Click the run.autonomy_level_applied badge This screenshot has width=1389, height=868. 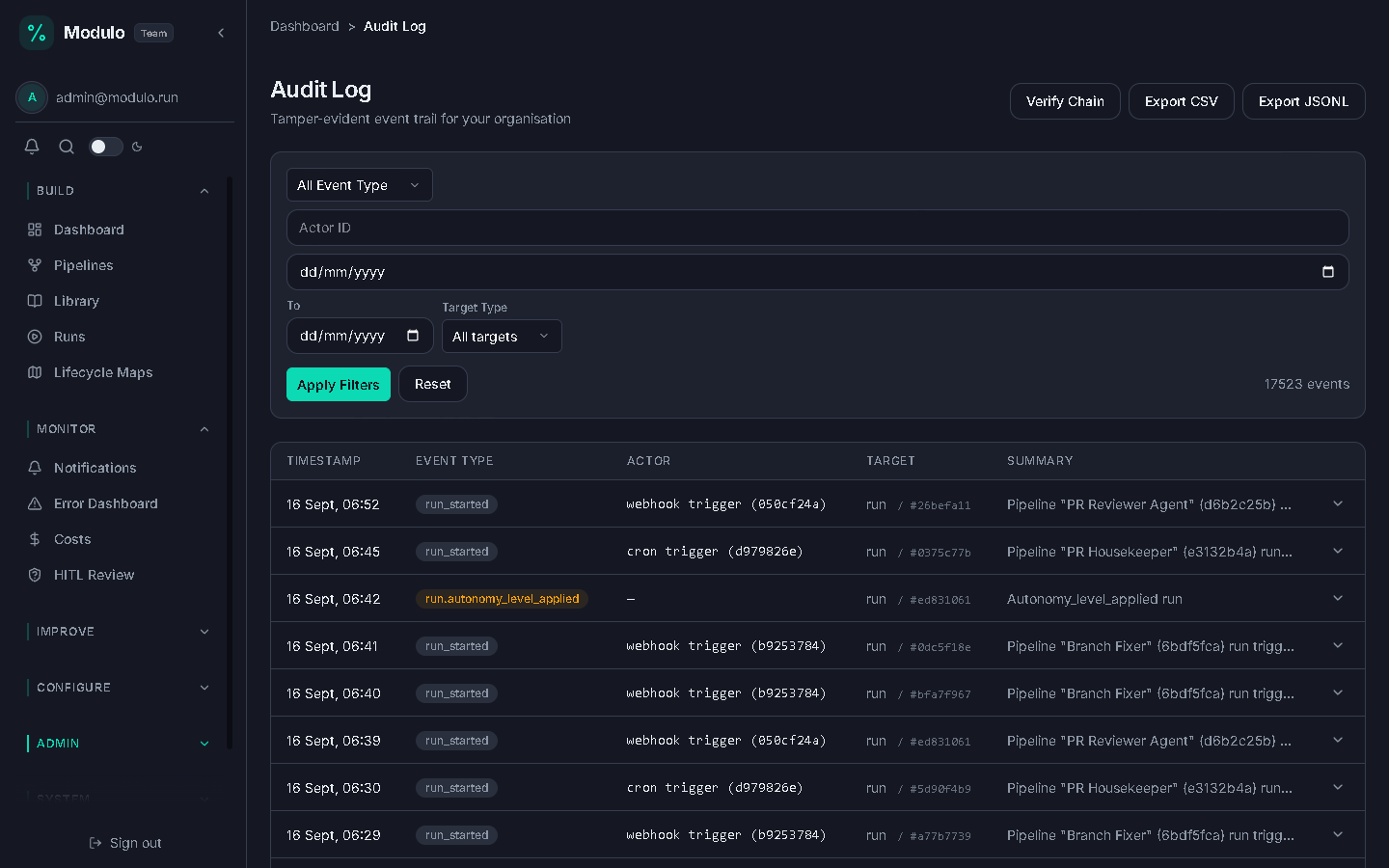tap(503, 599)
